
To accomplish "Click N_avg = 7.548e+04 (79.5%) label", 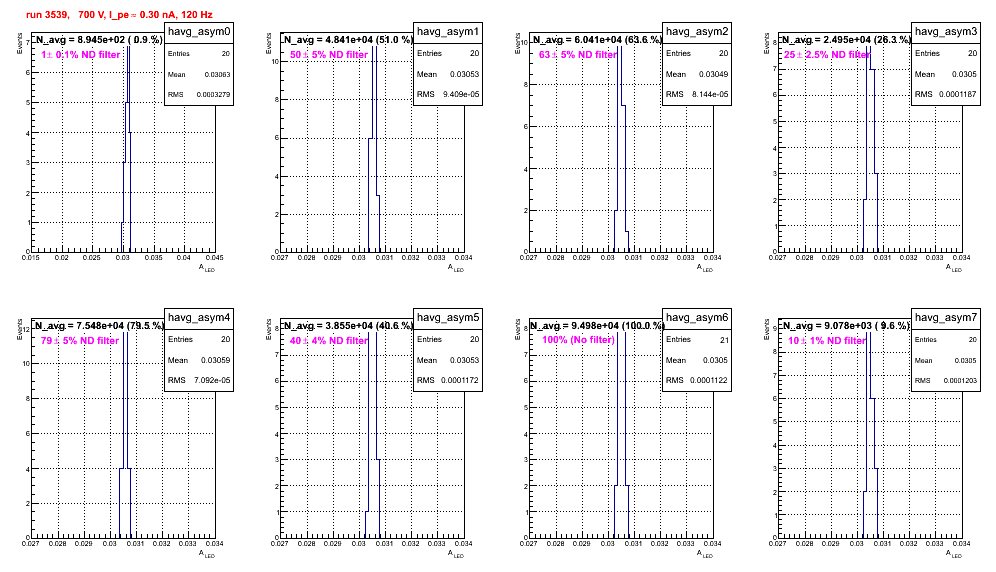I will click(x=99, y=325).
